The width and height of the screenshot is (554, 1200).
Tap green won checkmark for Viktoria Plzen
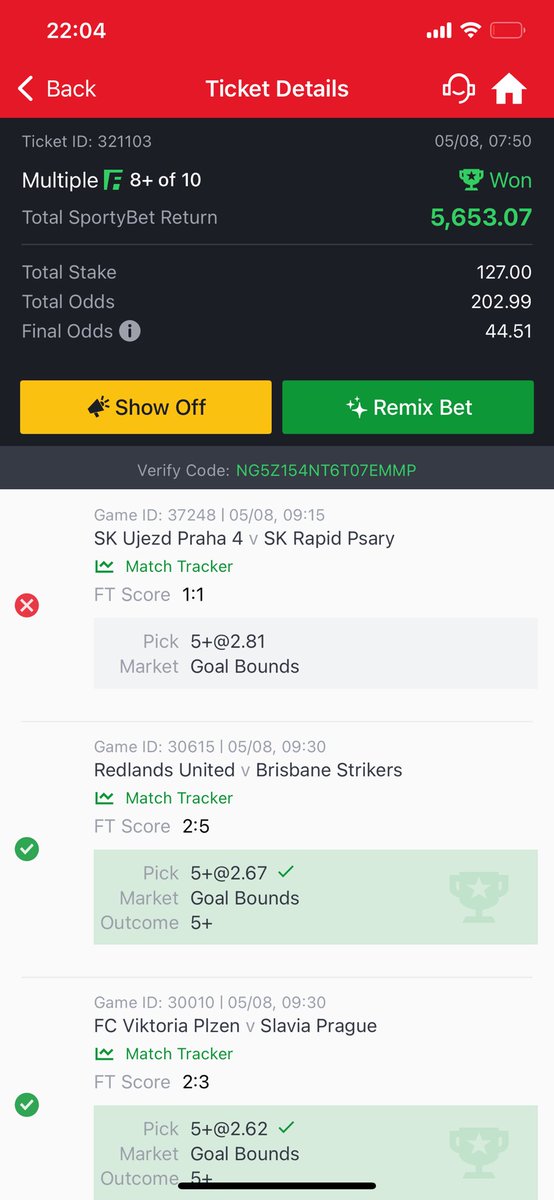coord(27,1105)
